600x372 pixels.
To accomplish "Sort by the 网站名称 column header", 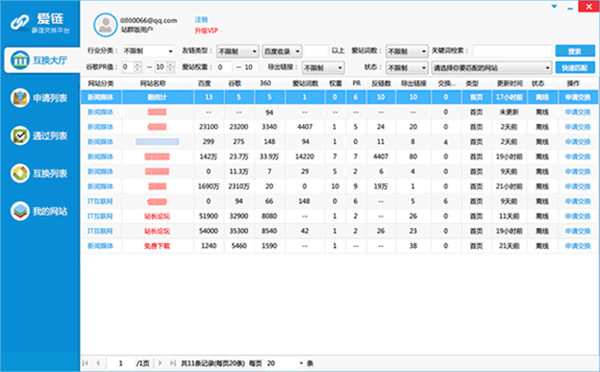I will click(x=153, y=83).
